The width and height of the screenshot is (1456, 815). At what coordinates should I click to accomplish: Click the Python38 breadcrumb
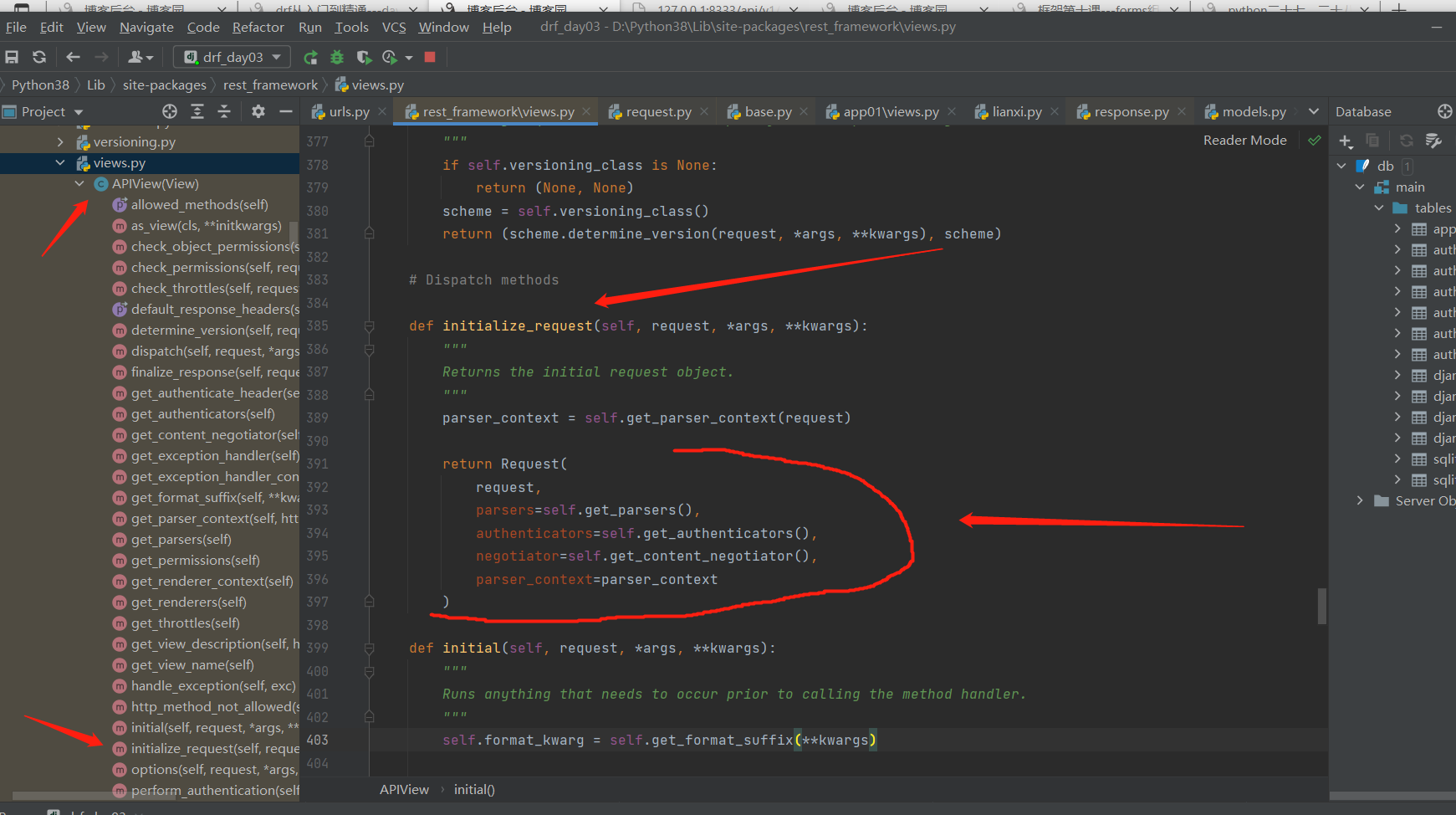40,85
